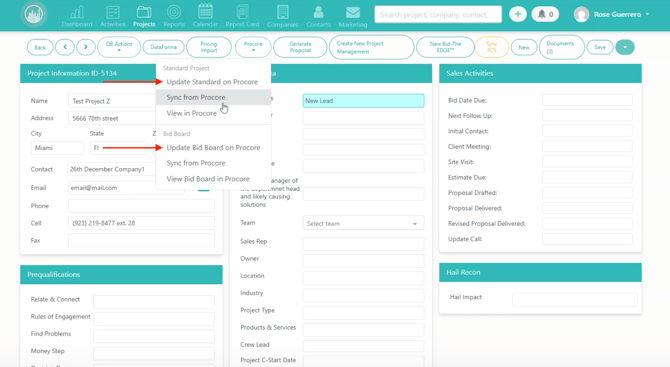Click the New button
The height and width of the screenshot is (367, 670).
[x=524, y=47]
